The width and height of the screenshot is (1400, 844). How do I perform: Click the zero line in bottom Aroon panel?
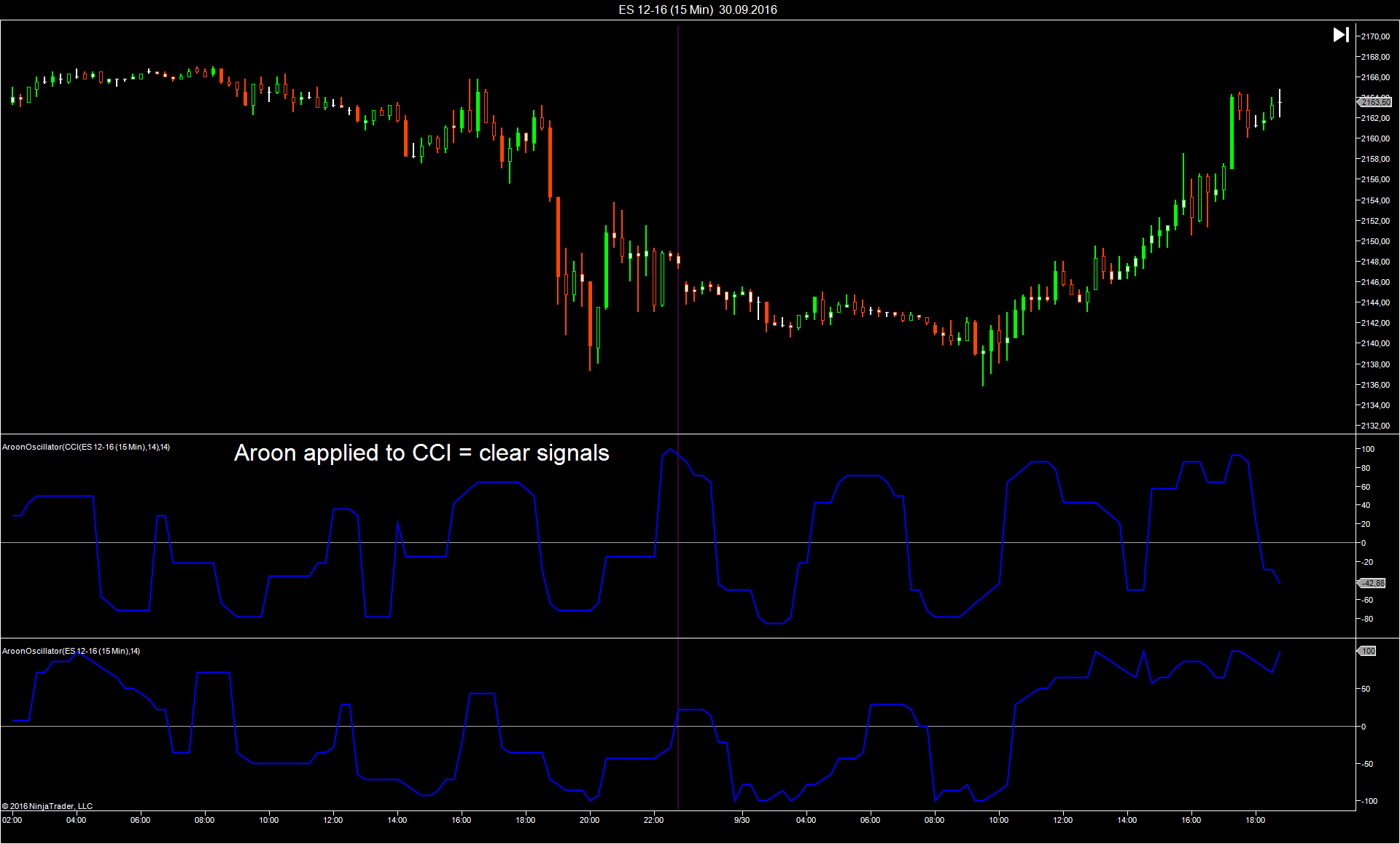tap(292, 726)
